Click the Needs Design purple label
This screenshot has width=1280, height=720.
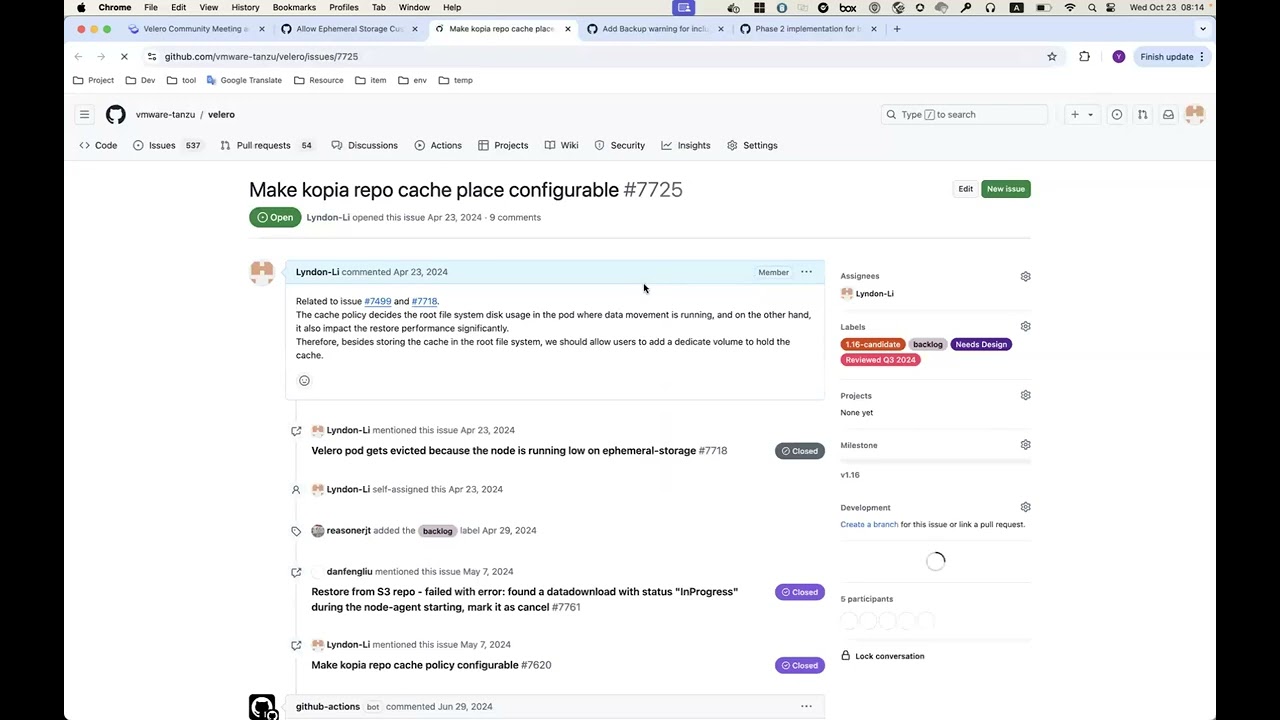(981, 345)
